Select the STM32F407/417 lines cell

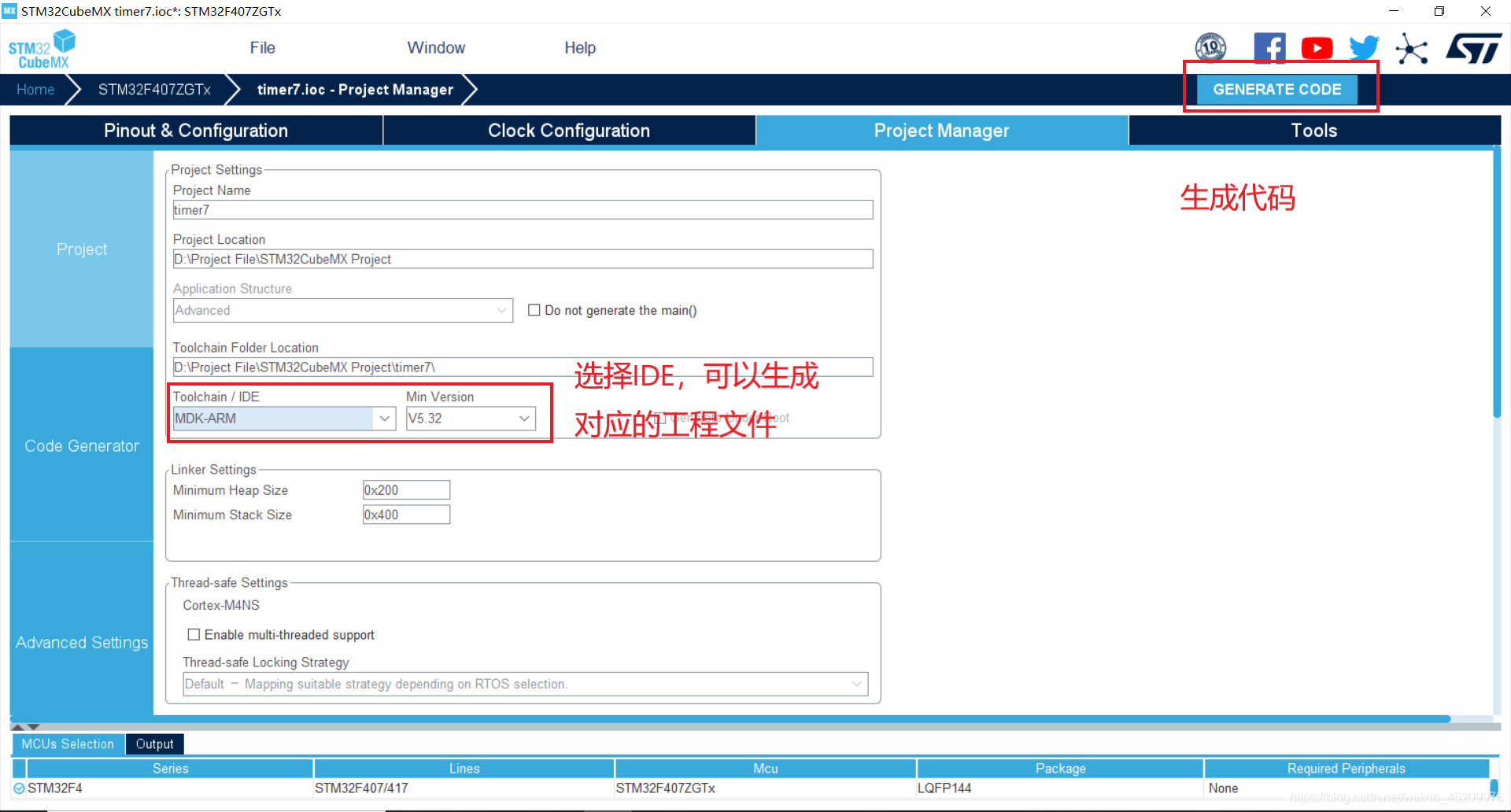pyautogui.click(x=464, y=788)
